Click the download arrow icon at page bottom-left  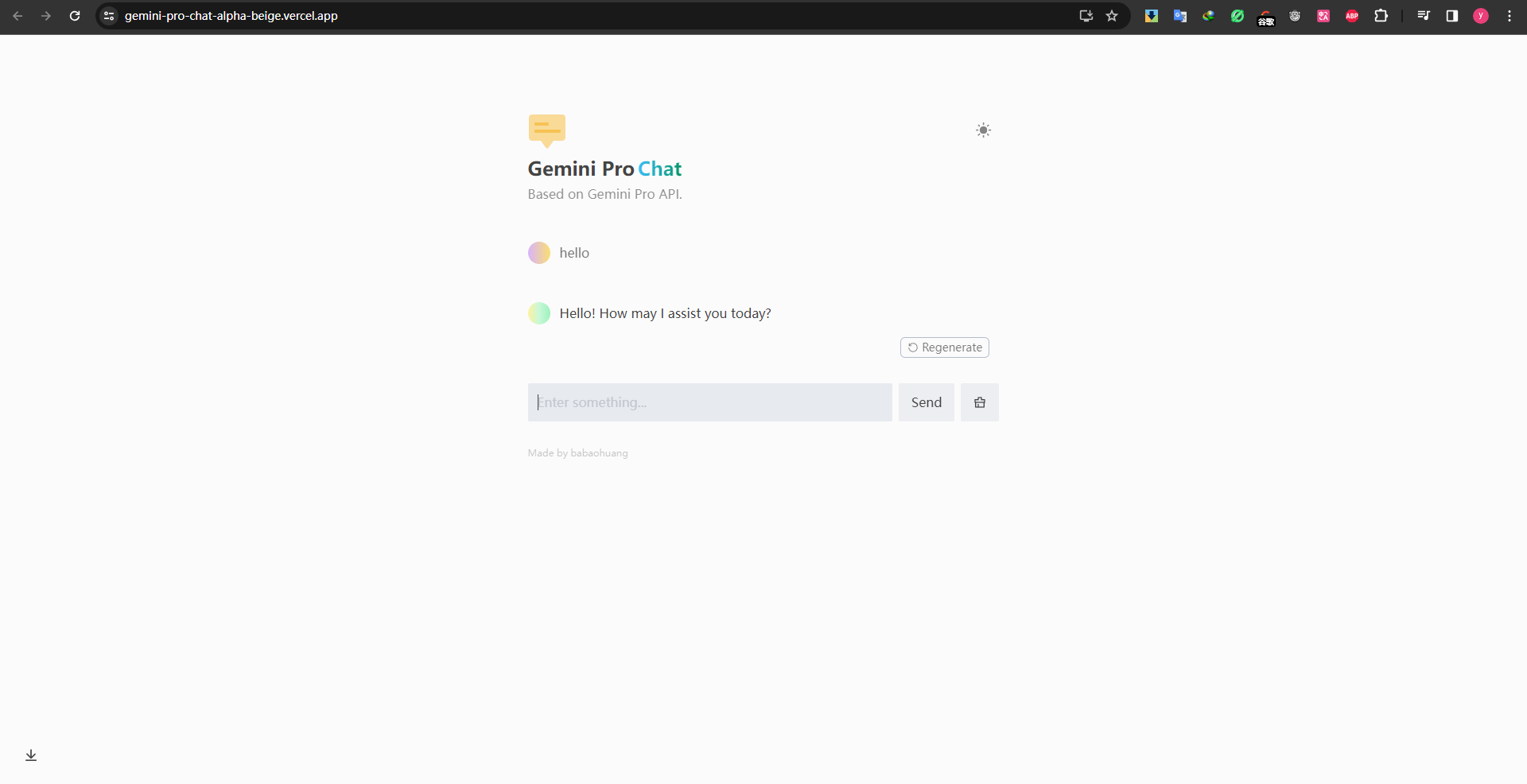[x=31, y=755]
